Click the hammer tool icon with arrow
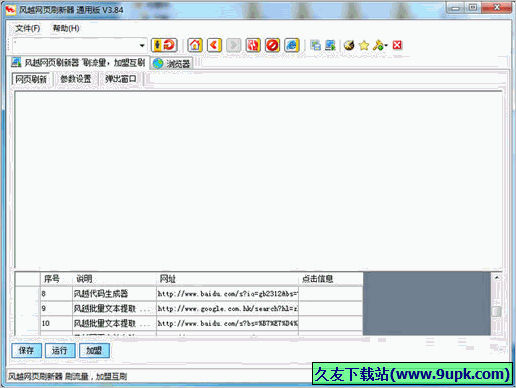 pos(380,45)
